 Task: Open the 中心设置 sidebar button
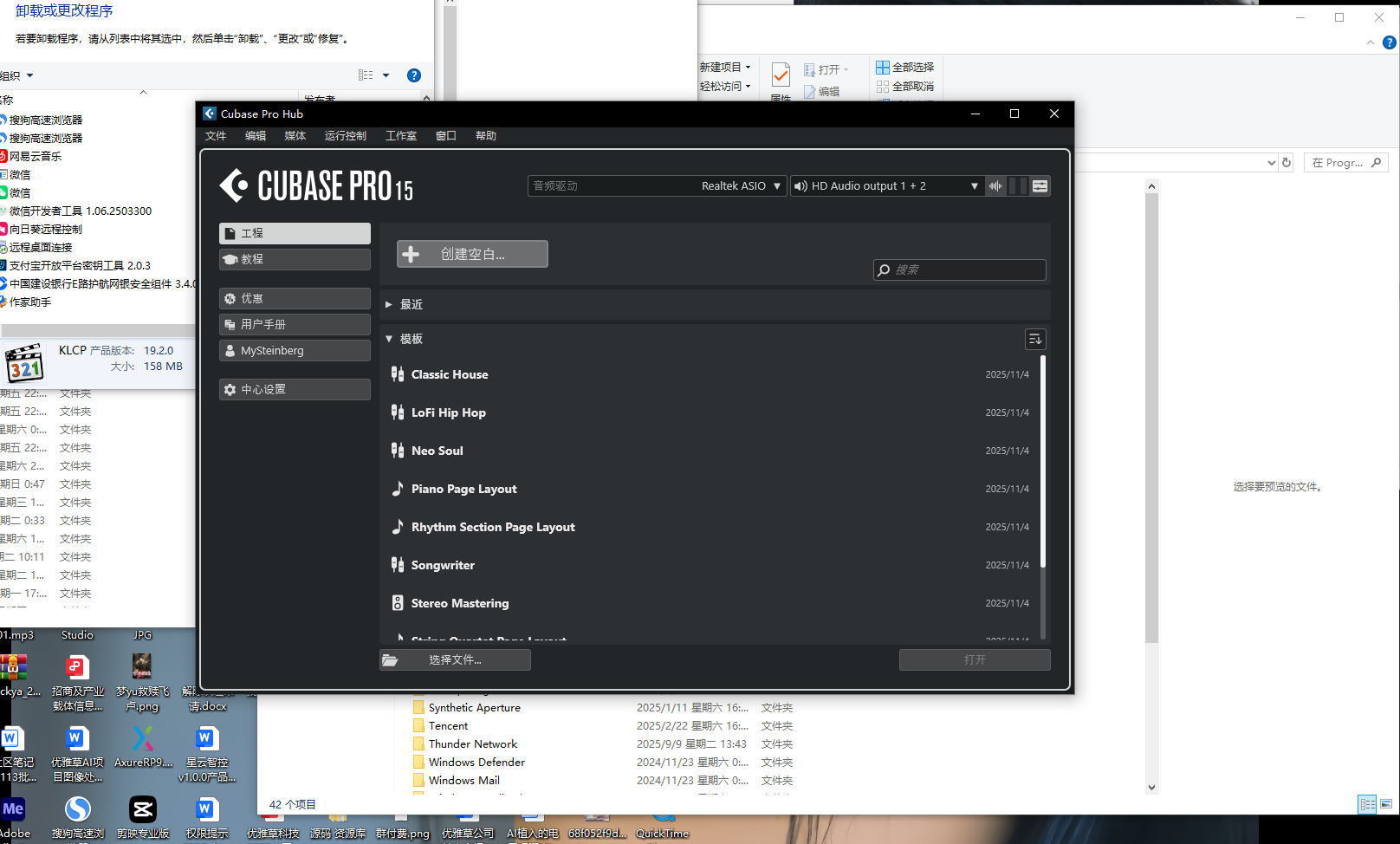point(295,390)
